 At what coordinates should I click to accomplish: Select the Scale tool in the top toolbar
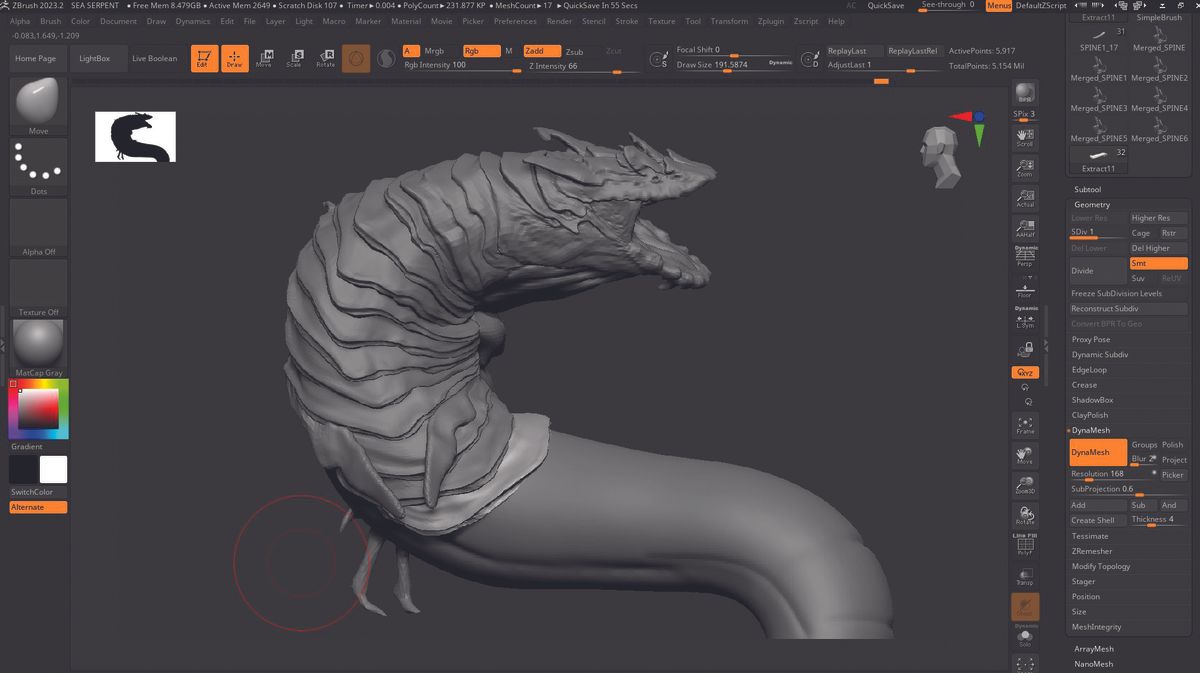point(295,58)
